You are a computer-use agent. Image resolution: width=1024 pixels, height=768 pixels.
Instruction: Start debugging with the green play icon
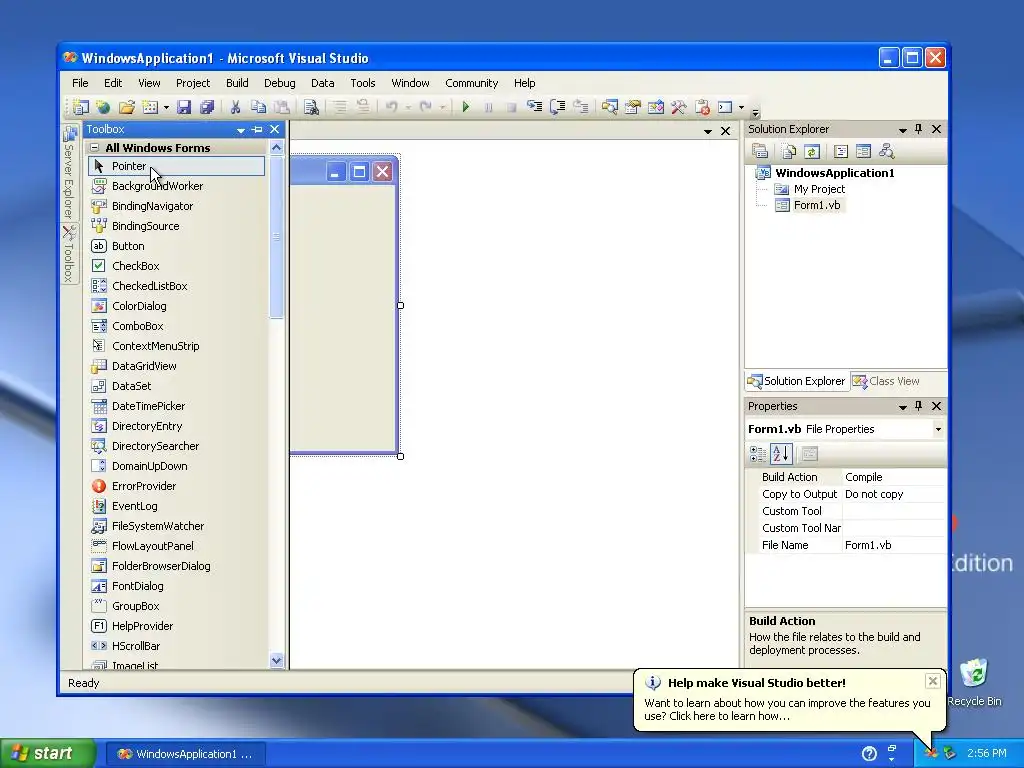pyautogui.click(x=466, y=106)
